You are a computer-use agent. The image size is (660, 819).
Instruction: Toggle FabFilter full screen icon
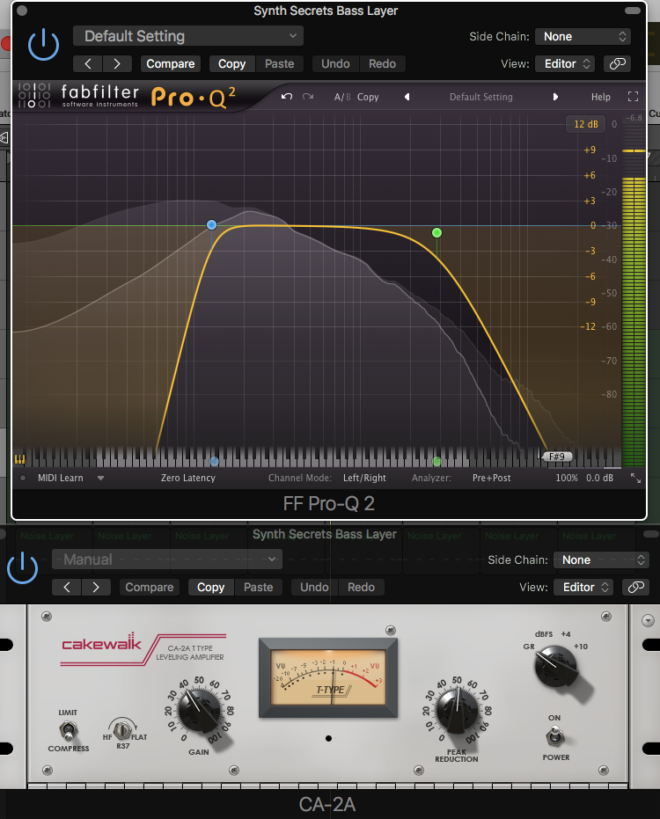pos(633,97)
